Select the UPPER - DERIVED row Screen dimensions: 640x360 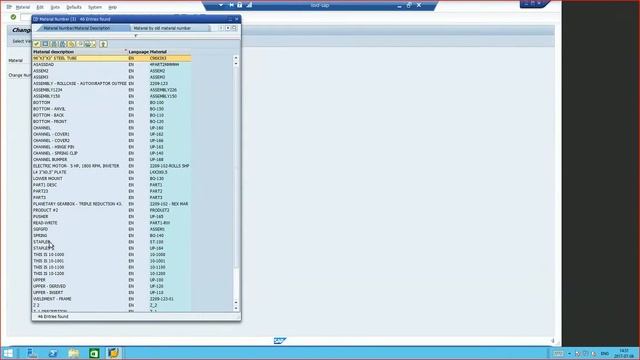coord(112,286)
